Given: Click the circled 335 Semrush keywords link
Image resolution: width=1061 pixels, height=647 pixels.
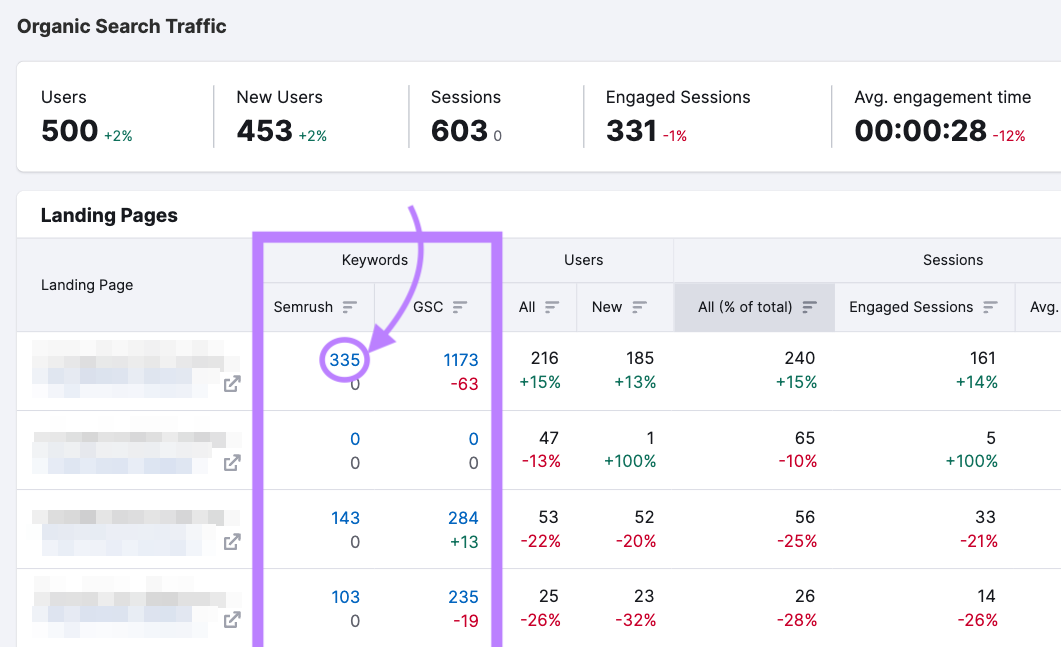Looking at the screenshot, I should (x=345, y=360).
